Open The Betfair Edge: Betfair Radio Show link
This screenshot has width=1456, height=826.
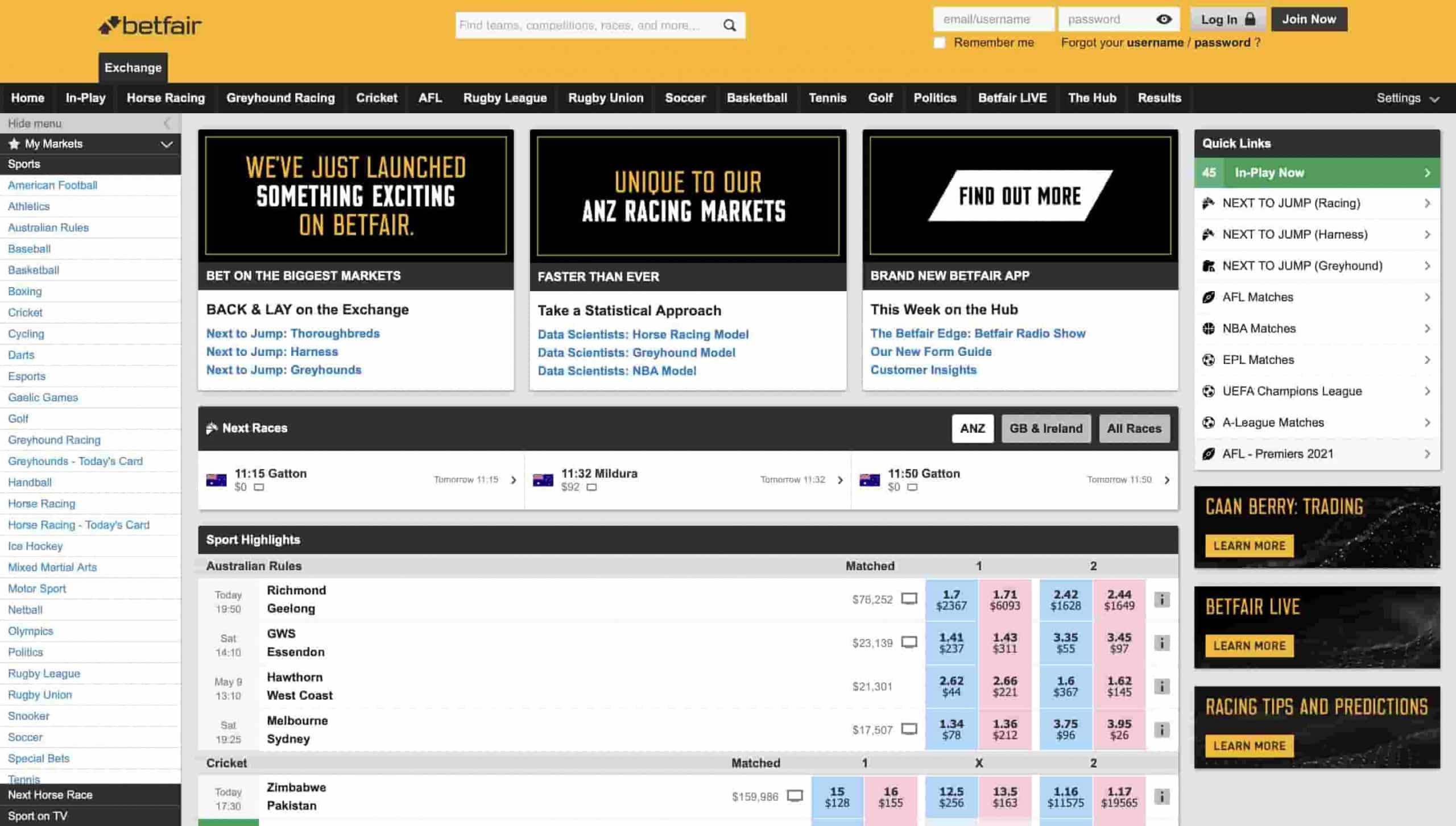[x=978, y=334]
